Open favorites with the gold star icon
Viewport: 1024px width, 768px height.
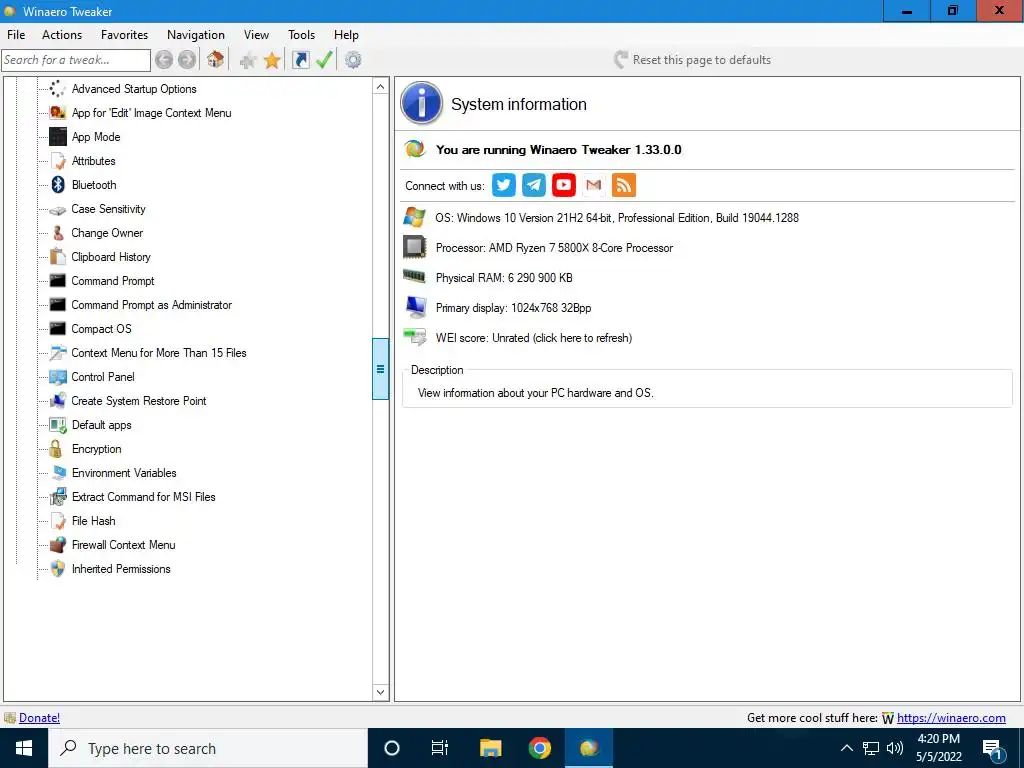pyautogui.click(x=272, y=61)
